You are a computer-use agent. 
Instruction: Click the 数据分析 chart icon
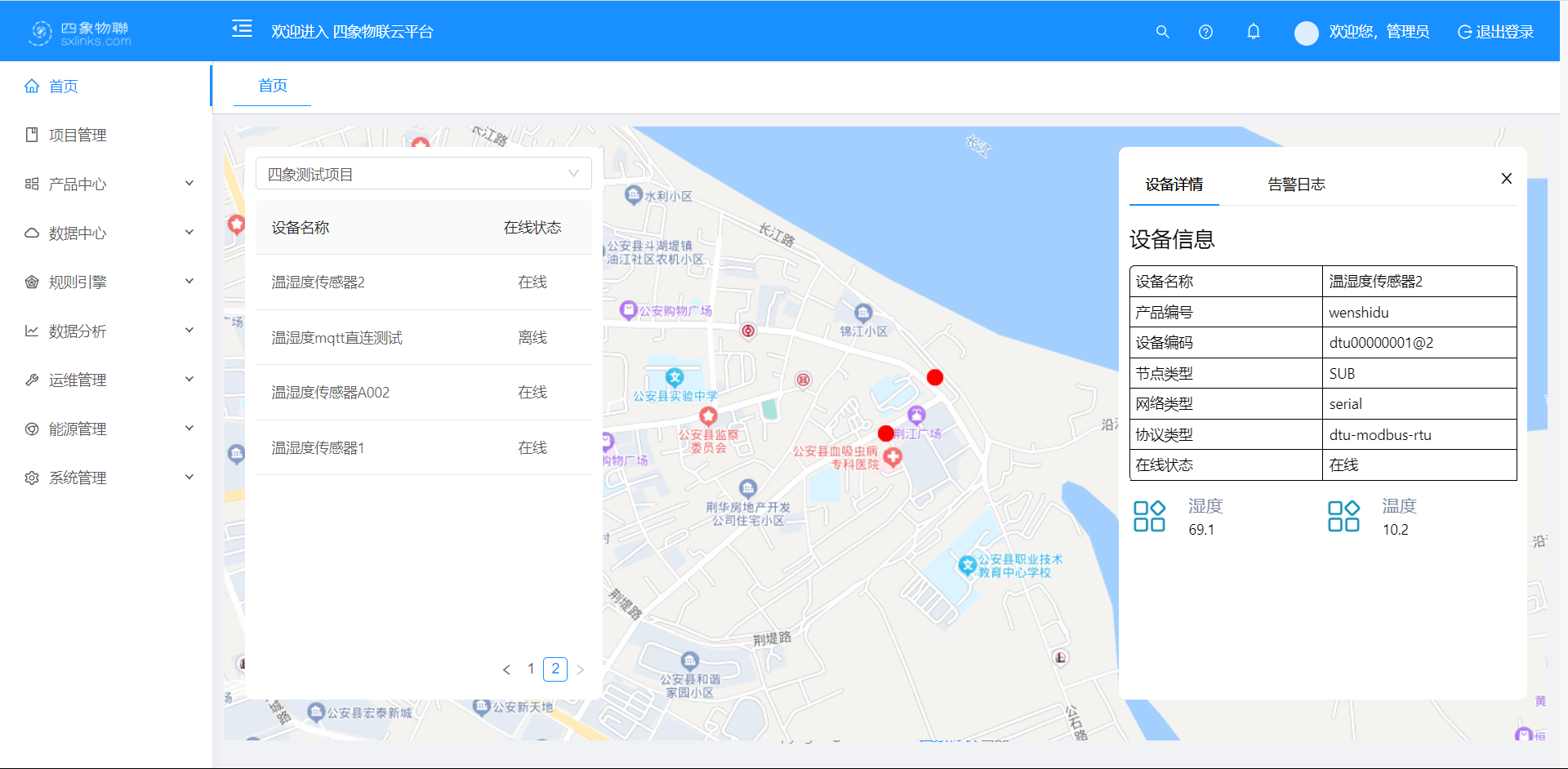click(32, 330)
